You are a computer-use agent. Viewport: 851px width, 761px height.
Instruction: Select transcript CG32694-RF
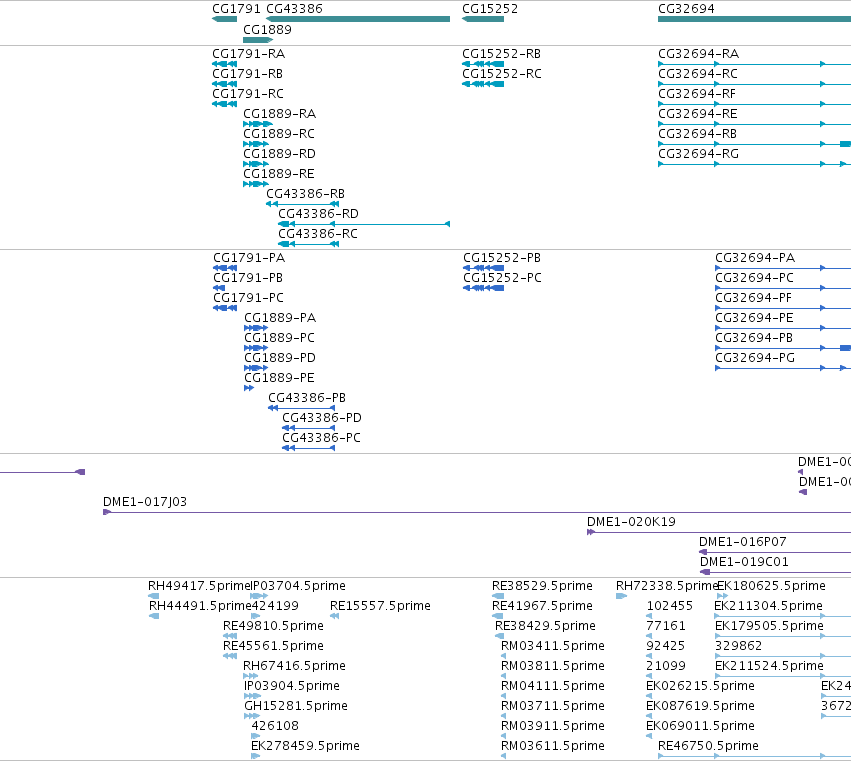point(697,94)
